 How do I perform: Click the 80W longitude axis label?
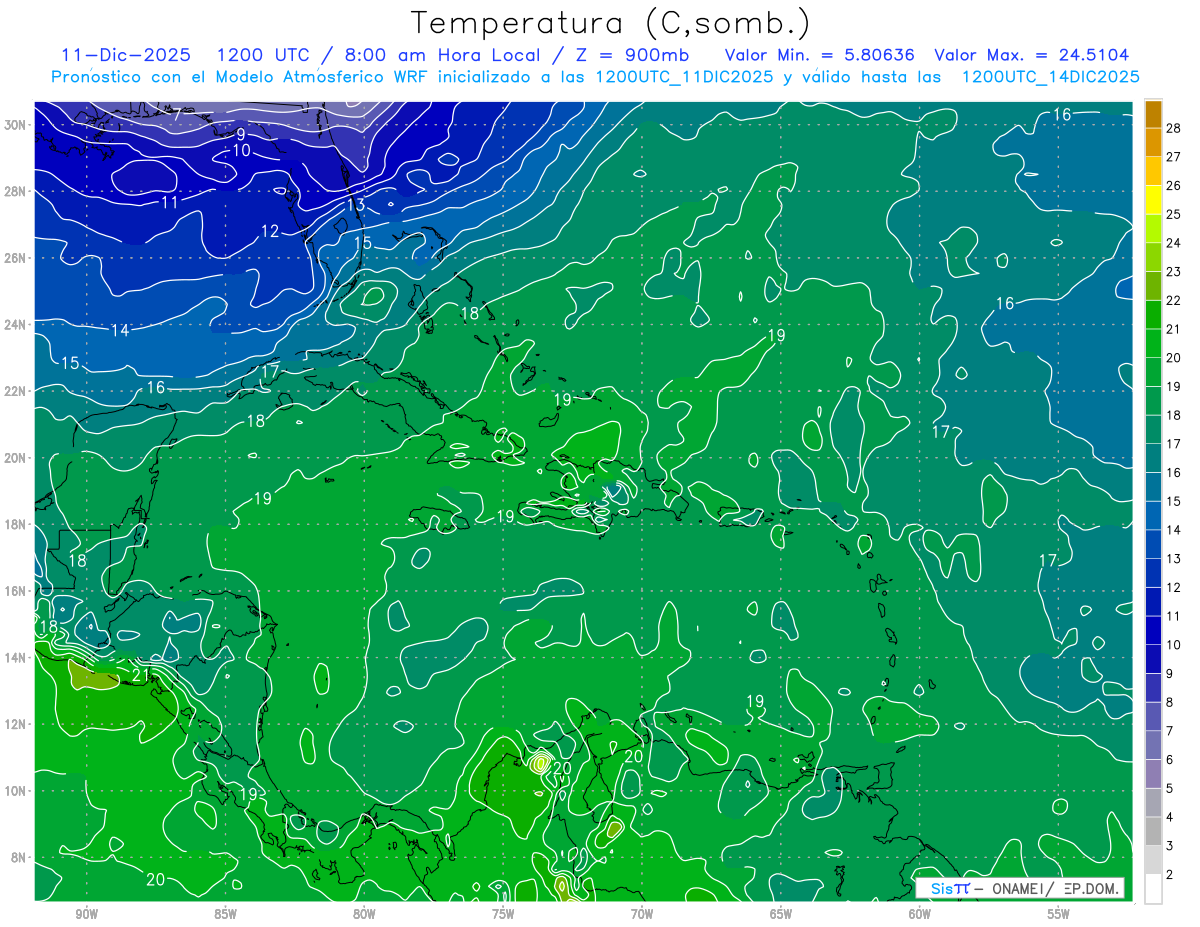[x=364, y=914]
